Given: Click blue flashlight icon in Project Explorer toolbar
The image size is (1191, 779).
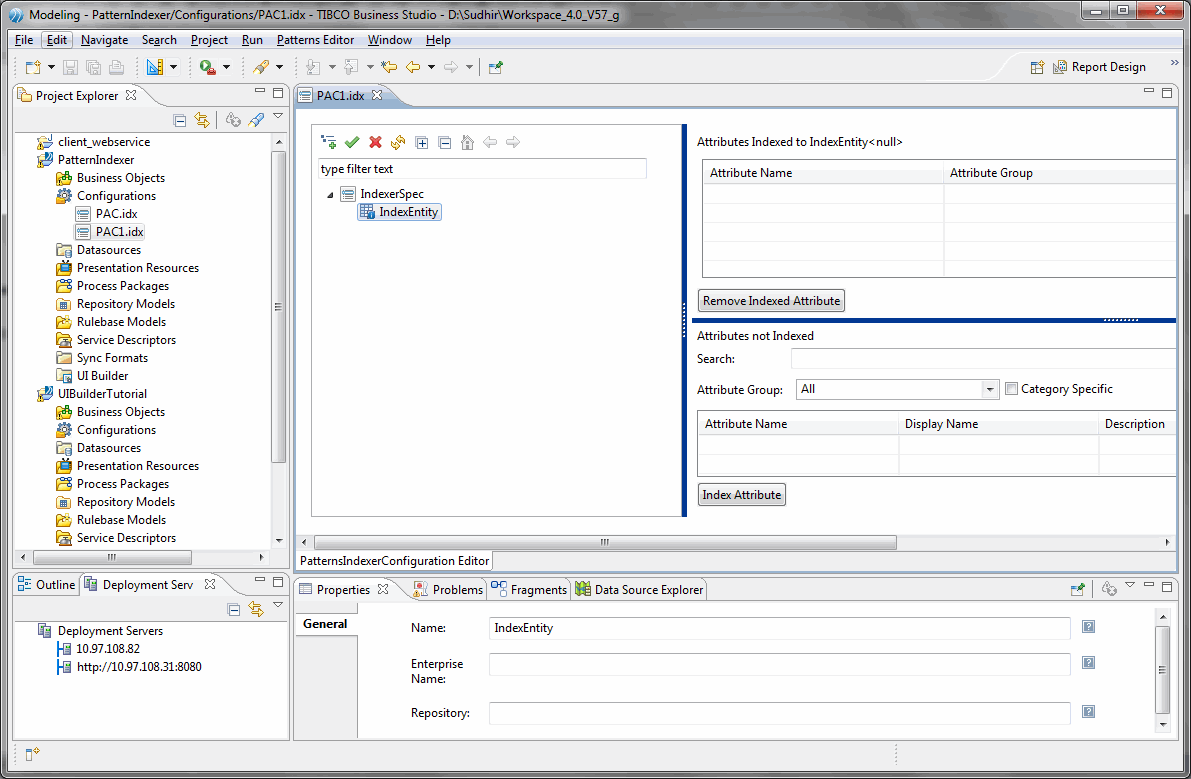Looking at the screenshot, I should 257,120.
